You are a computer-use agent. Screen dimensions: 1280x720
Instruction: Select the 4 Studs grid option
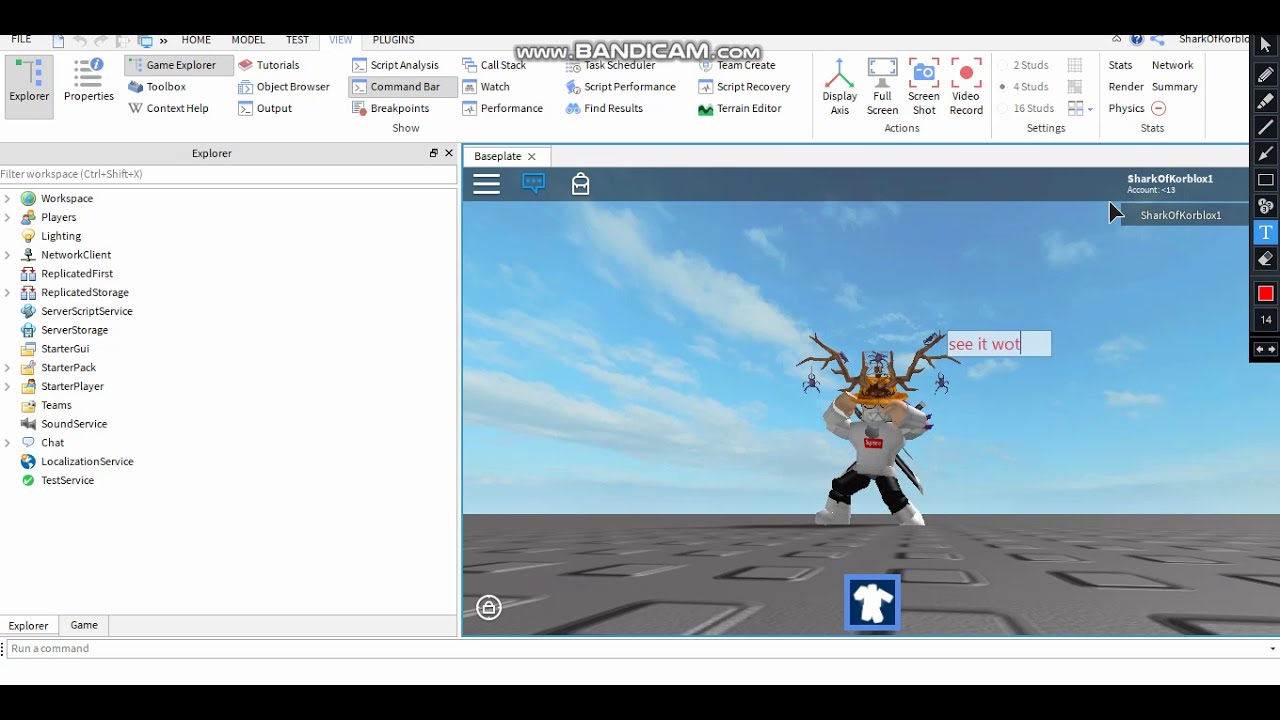pyautogui.click(x=1024, y=87)
